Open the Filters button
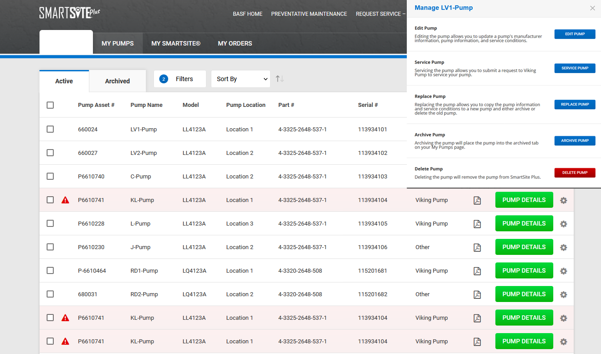This screenshot has height=361, width=601. [x=180, y=79]
